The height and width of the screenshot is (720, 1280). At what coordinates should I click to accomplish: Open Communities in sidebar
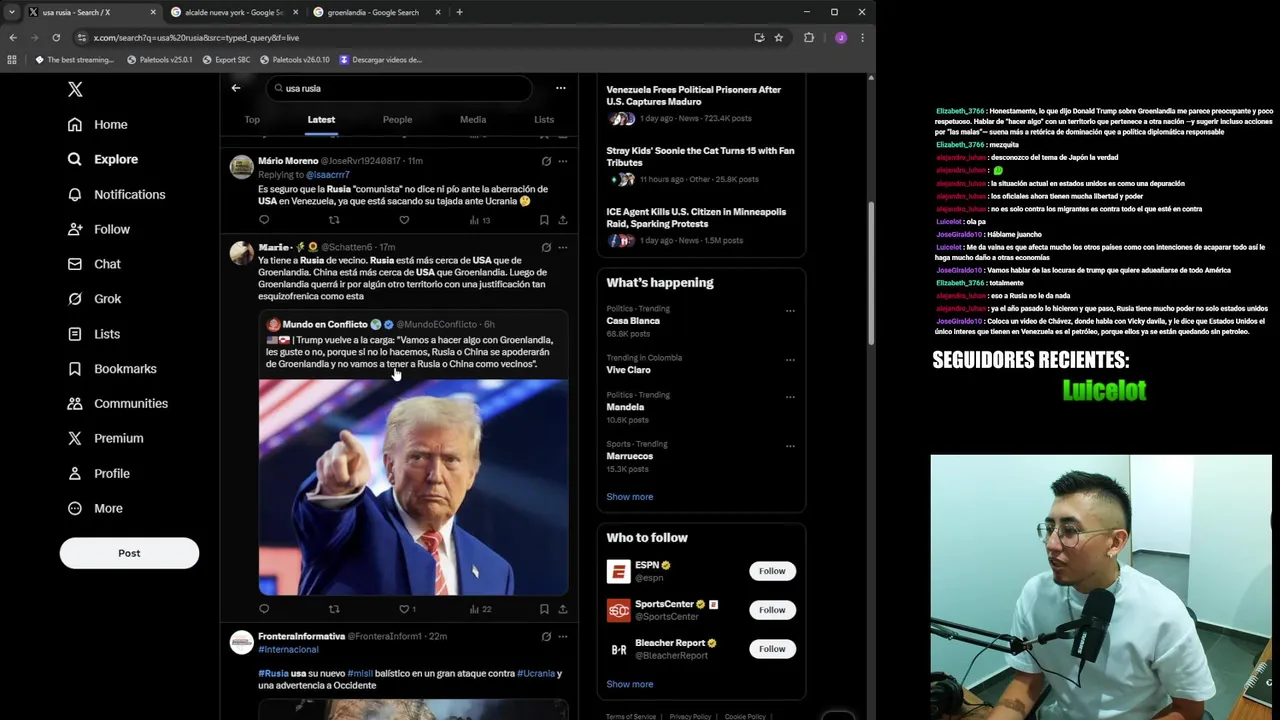click(117, 404)
